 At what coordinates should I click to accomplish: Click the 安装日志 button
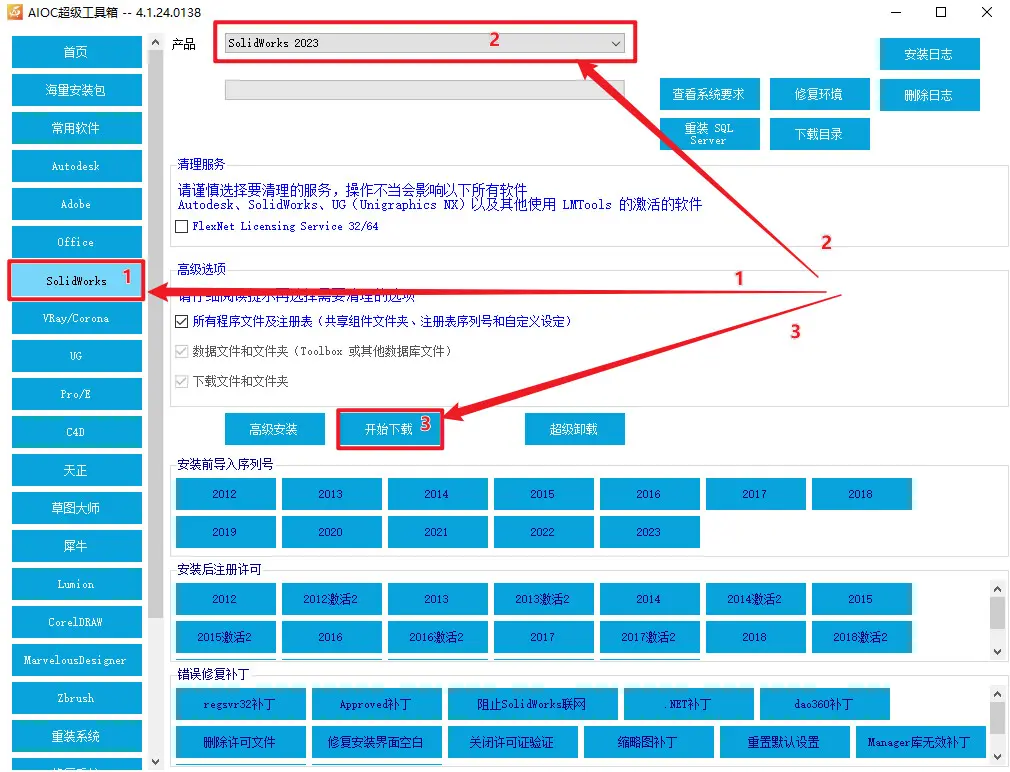click(929, 54)
